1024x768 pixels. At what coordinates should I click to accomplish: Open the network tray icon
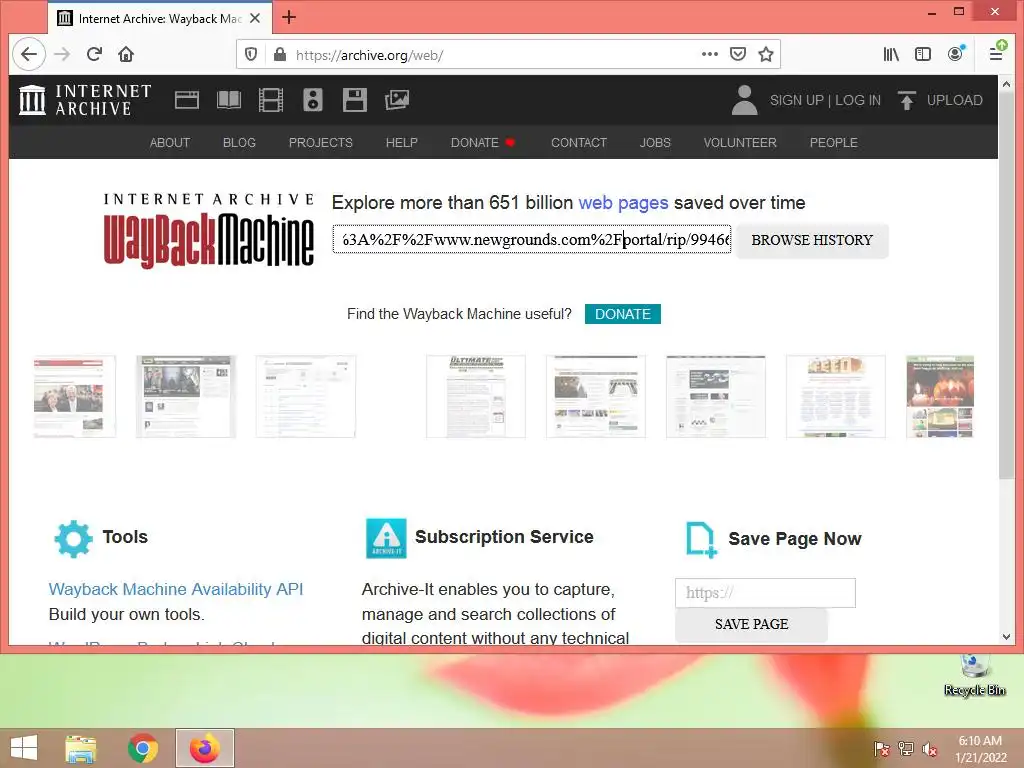(906, 749)
